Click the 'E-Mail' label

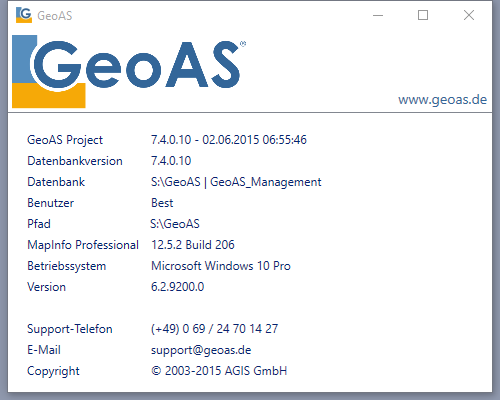click(x=44, y=350)
